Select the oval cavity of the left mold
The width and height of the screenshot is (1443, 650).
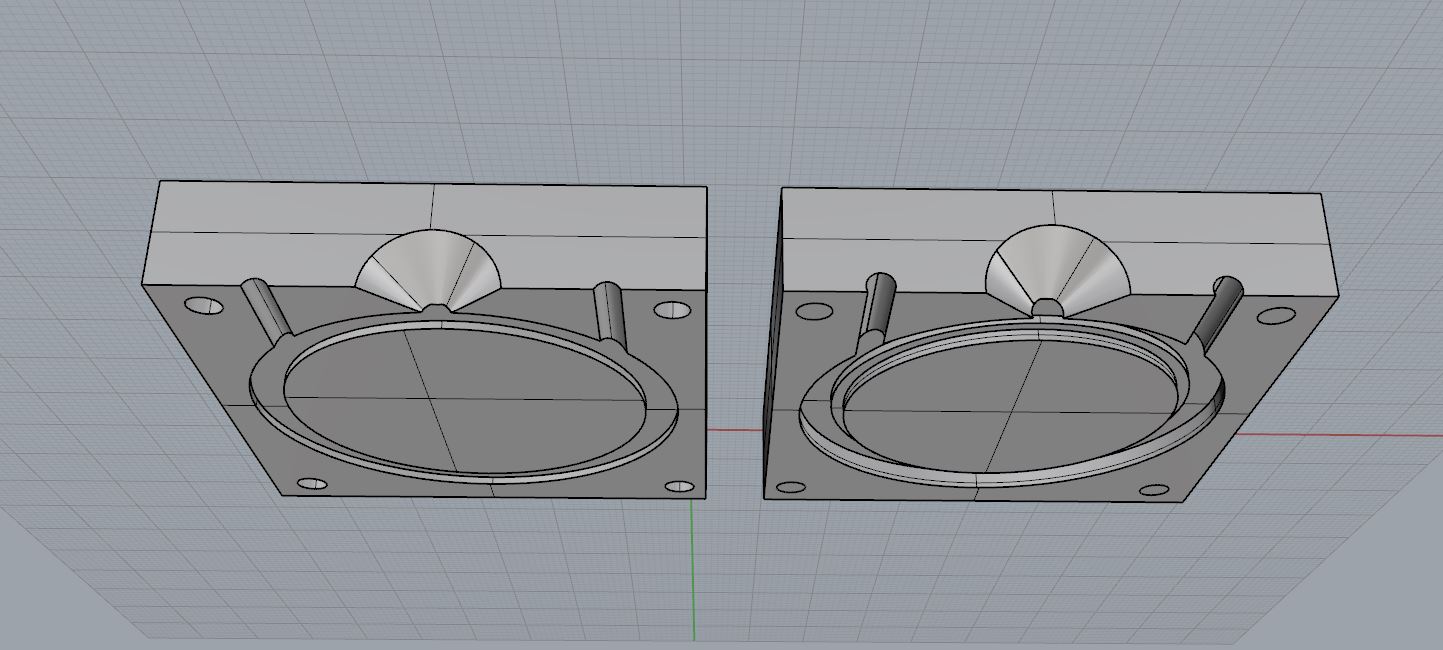[462, 398]
